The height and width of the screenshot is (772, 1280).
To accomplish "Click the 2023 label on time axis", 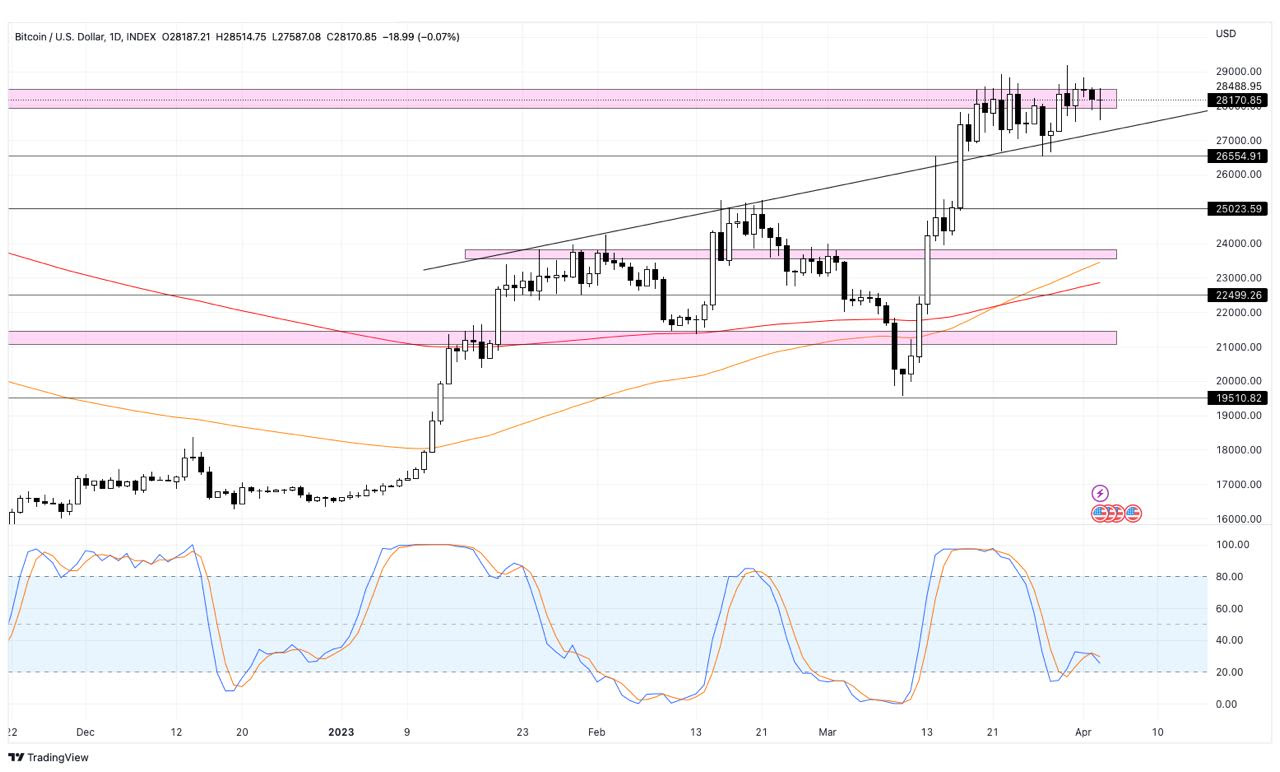I will click(343, 731).
